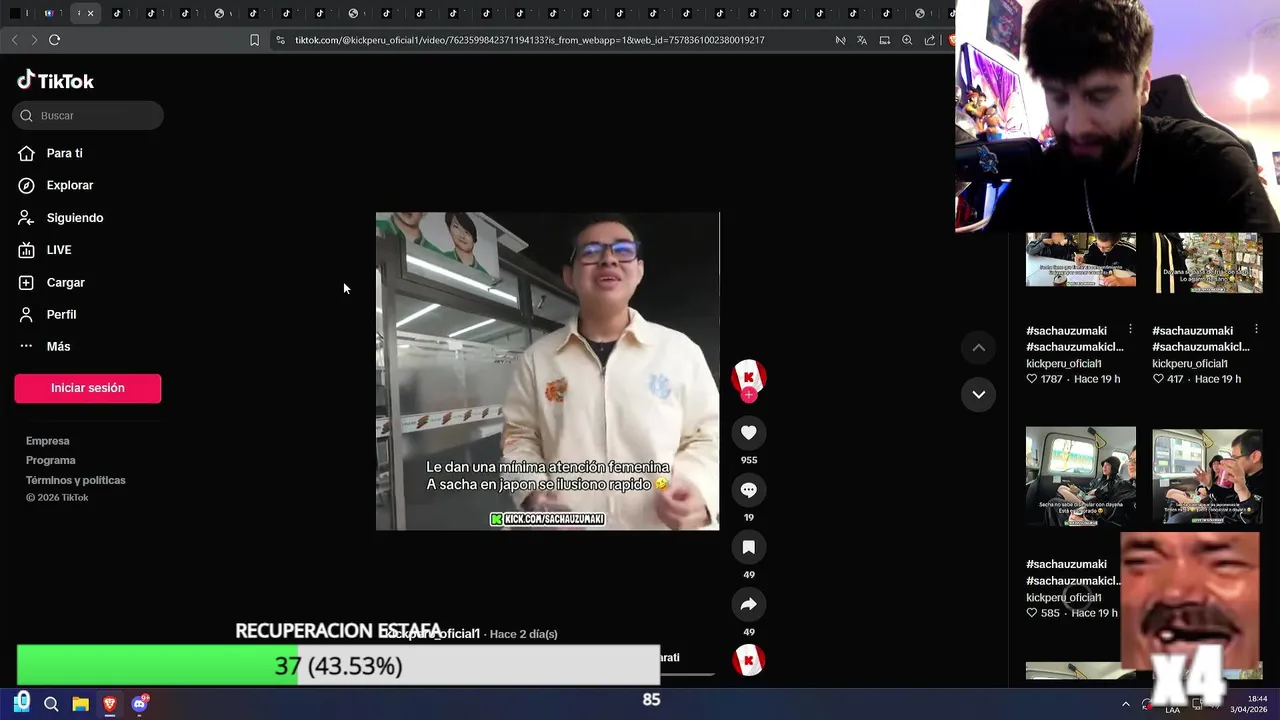Open the Perfil page
Image resolution: width=1280 pixels, height=720 pixels.
61,314
